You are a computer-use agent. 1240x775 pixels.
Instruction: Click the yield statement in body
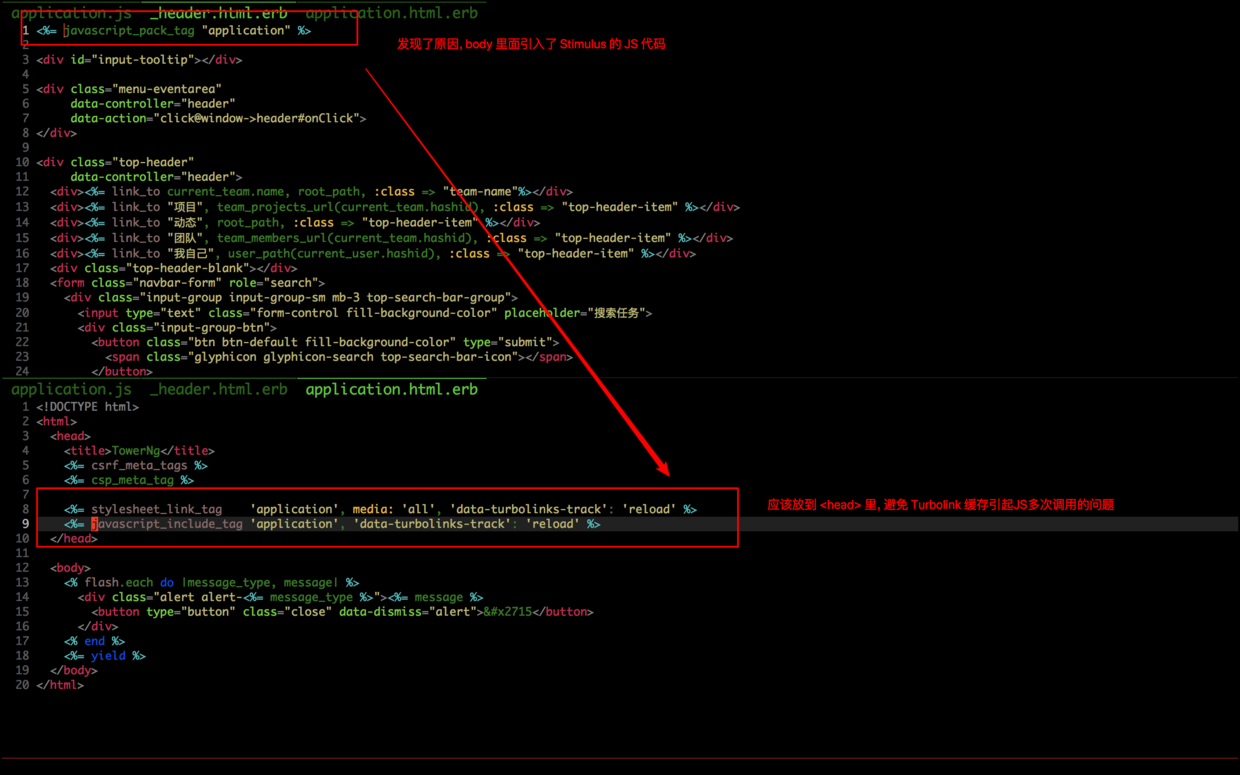pyautogui.click(x=108, y=656)
